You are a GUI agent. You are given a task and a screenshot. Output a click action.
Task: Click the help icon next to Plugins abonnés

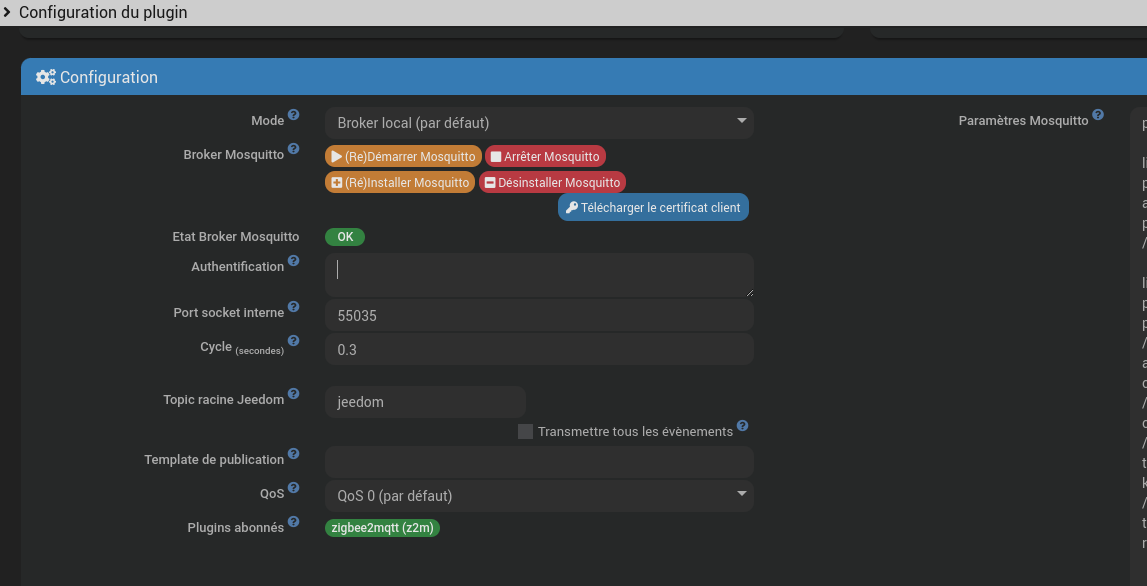293,522
